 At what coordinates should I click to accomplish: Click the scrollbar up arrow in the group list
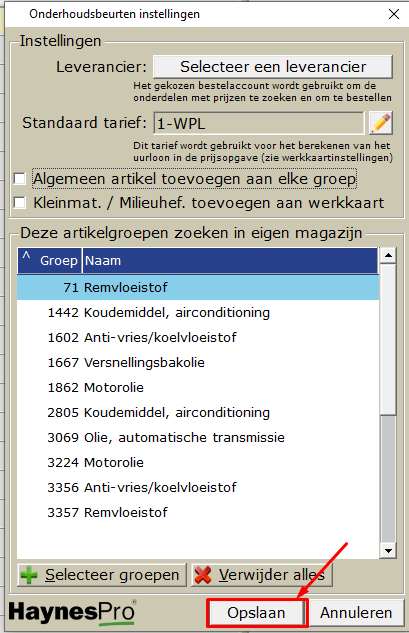388,255
